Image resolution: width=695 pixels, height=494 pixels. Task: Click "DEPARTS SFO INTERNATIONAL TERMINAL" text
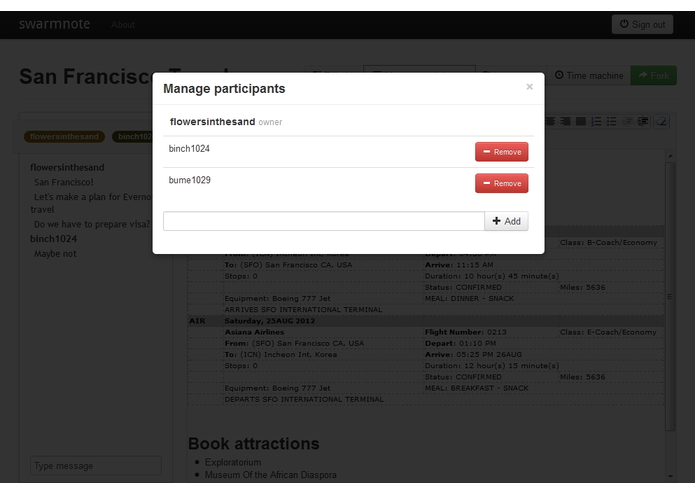click(304, 399)
